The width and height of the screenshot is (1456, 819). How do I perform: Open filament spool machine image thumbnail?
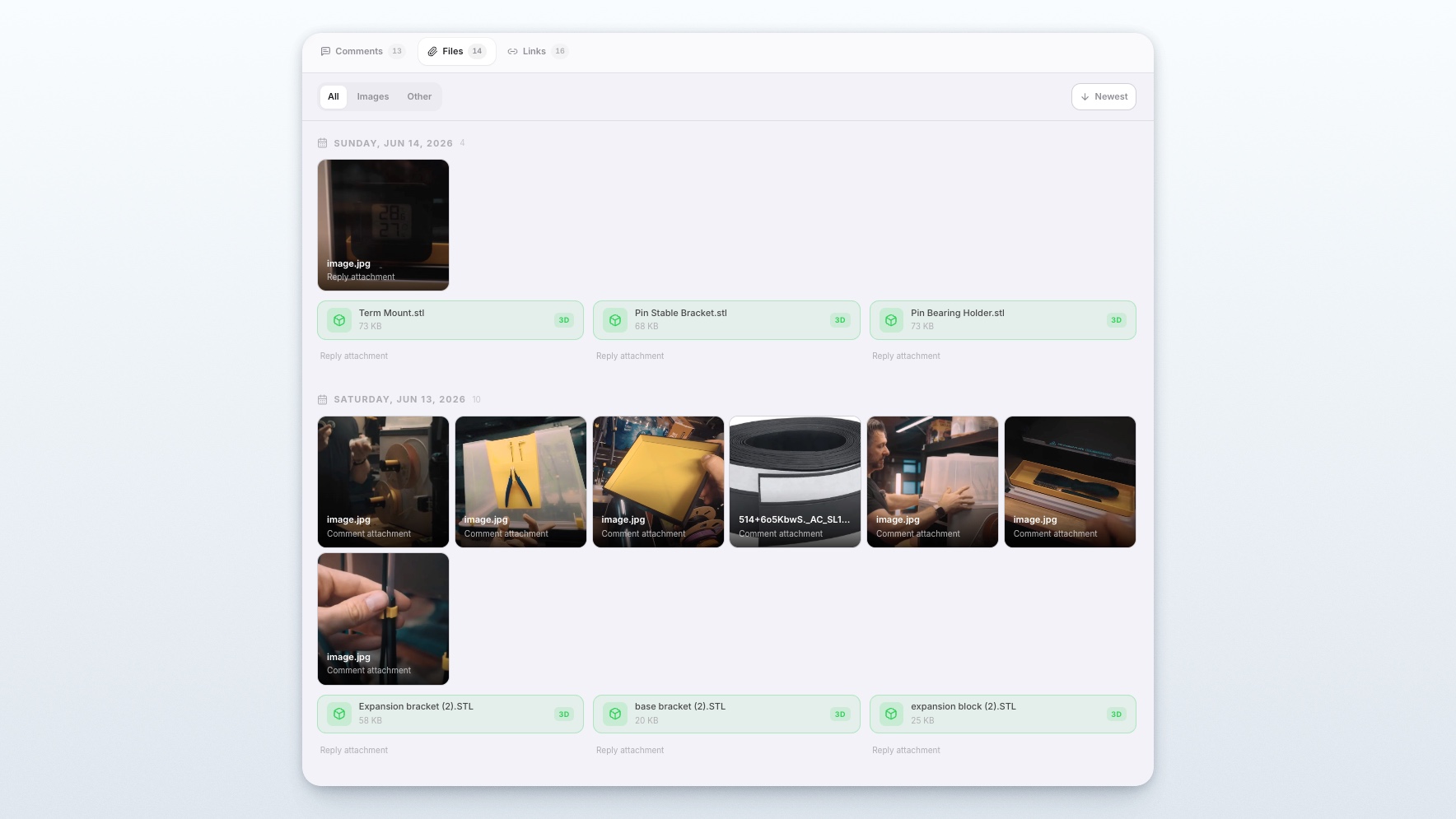383,482
